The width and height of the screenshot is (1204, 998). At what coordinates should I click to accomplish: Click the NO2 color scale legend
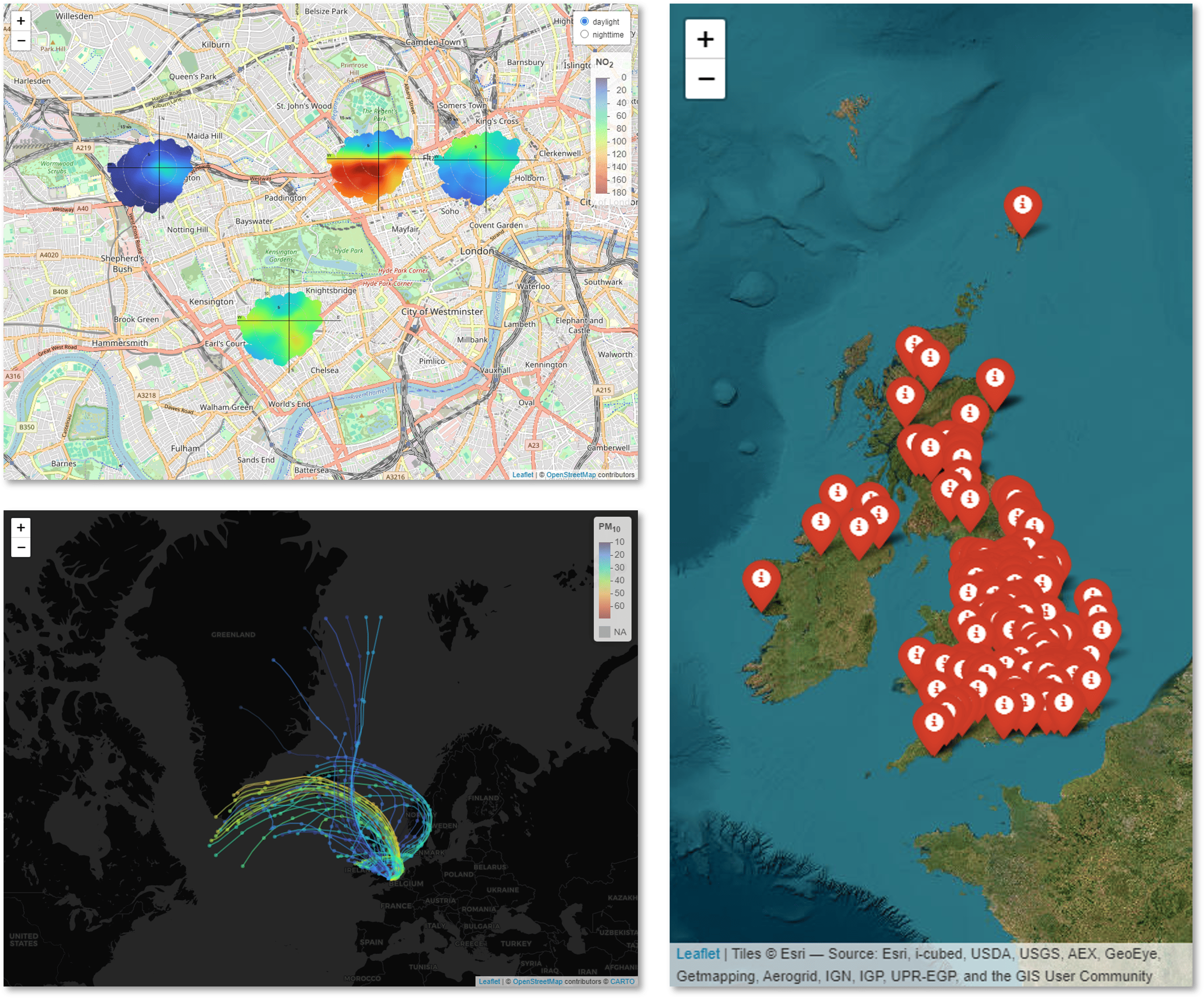[x=601, y=135]
